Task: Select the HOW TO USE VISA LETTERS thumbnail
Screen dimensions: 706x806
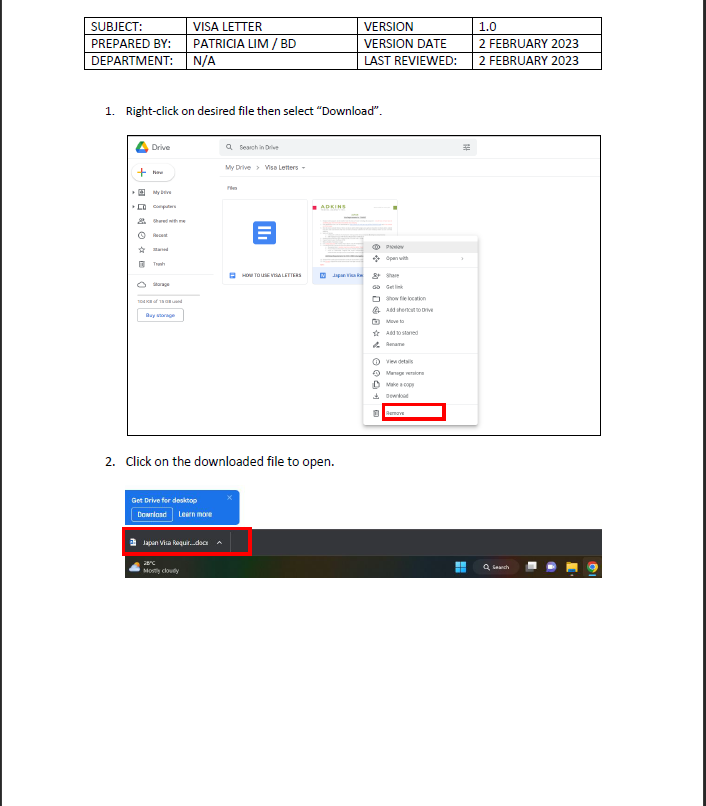Action: pos(265,233)
